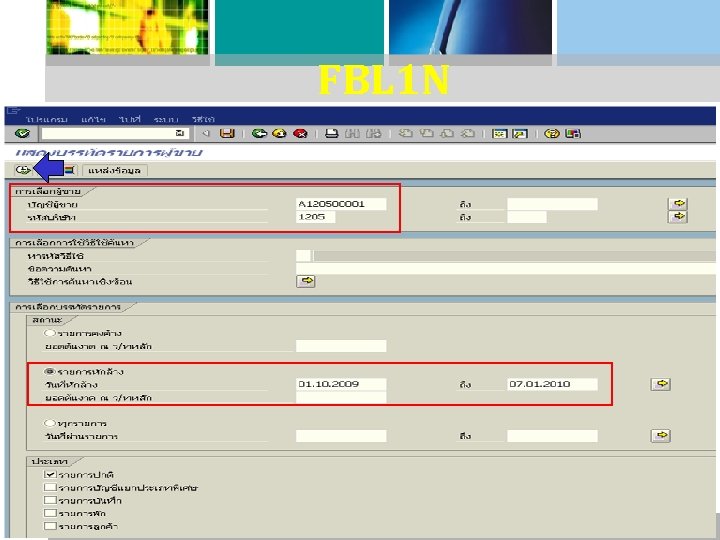
Task: Click the Save diskette icon
Action: (x=227, y=134)
